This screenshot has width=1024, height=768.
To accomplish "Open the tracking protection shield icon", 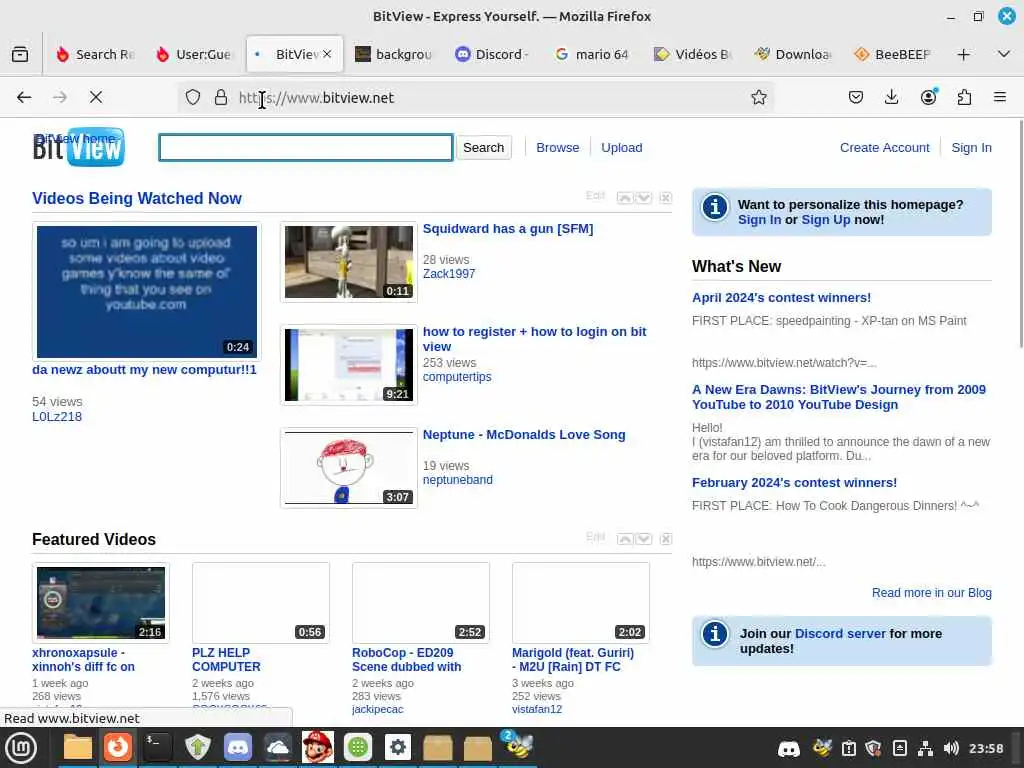I will point(193,97).
